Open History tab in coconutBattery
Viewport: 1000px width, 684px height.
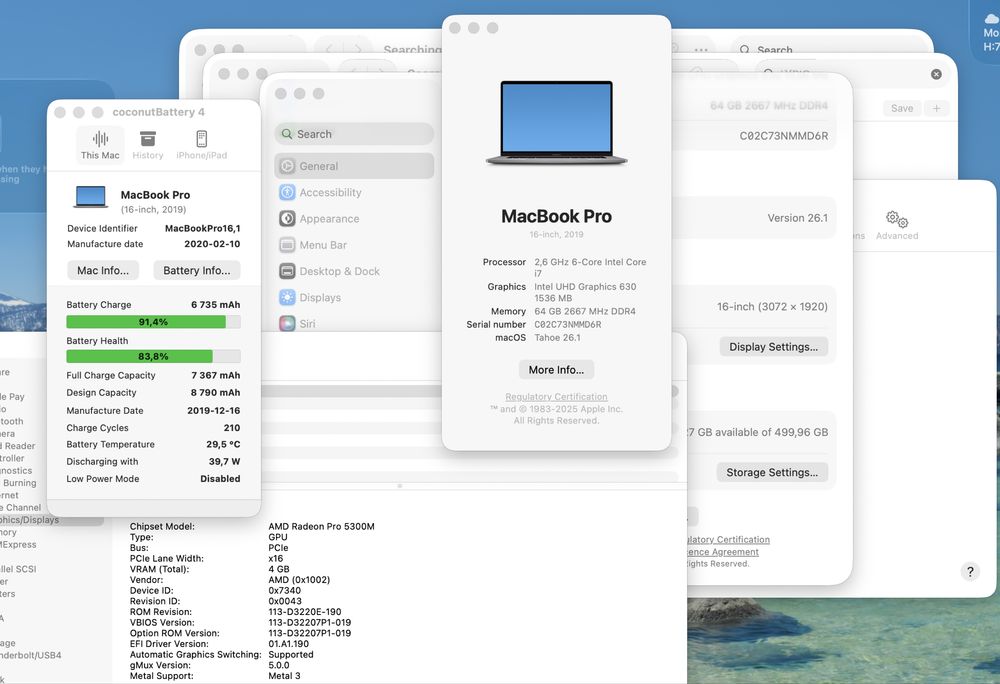pos(148,144)
